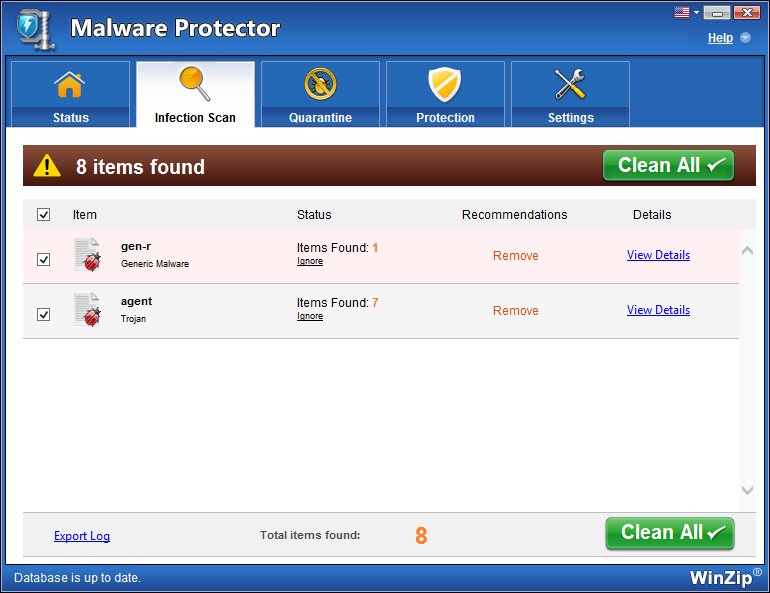The width and height of the screenshot is (770, 593).
Task: Click the Status house icon
Action: coord(70,85)
